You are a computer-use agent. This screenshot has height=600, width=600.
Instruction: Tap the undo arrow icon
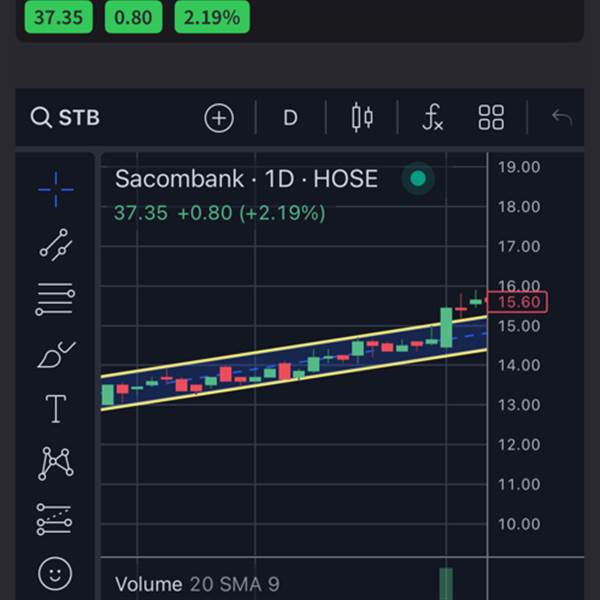click(562, 117)
